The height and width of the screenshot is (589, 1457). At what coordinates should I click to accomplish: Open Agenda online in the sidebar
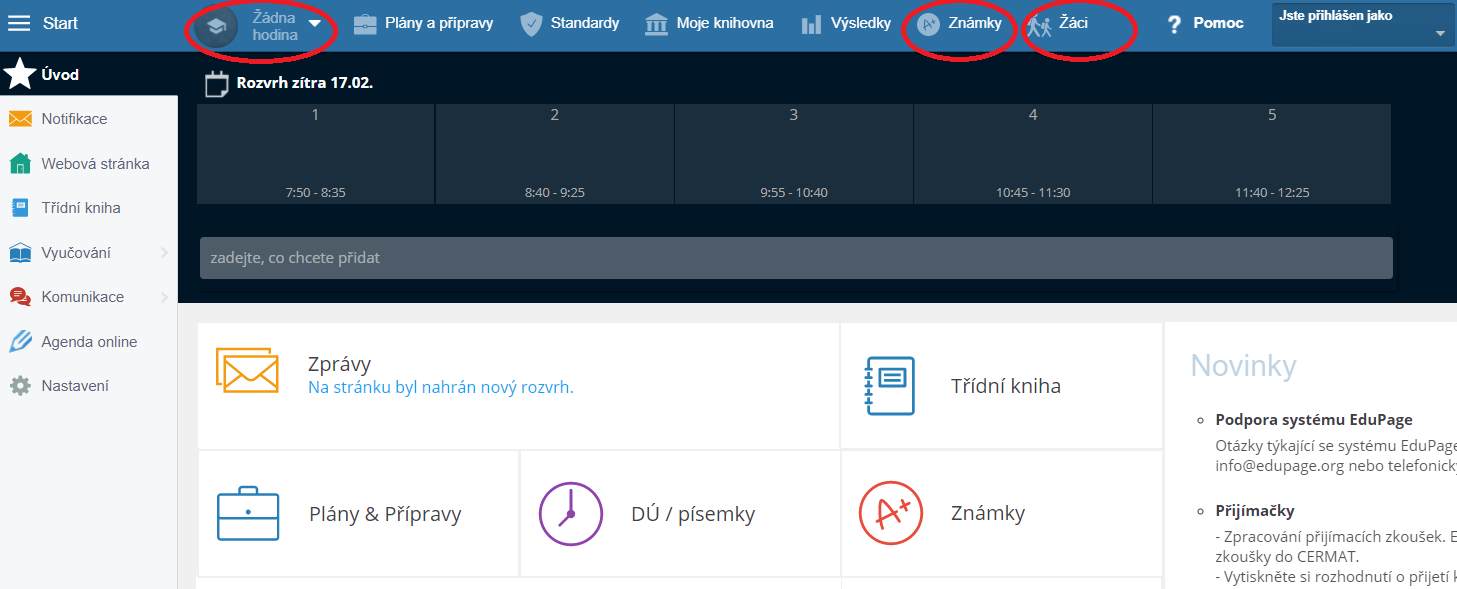pos(89,342)
